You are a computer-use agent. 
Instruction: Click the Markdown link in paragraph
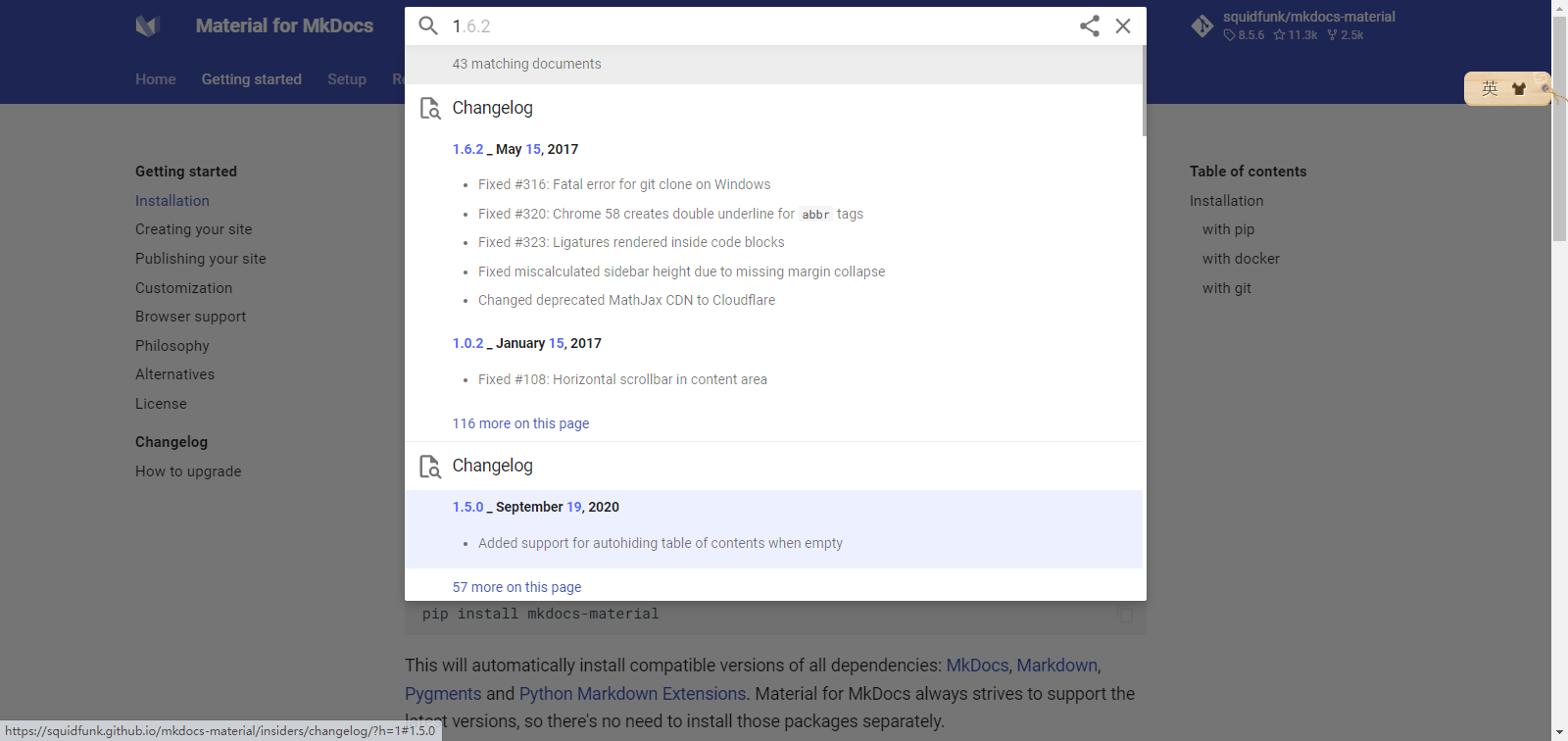(1057, 666)
